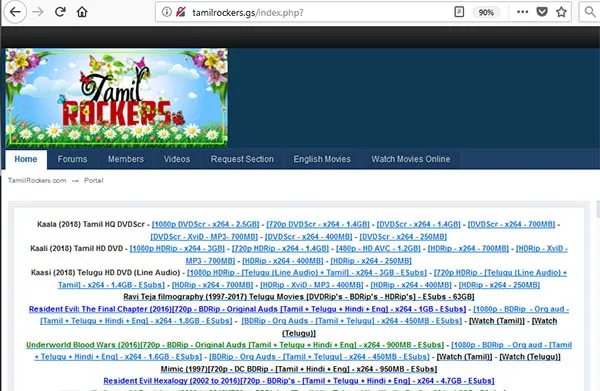This screenshot has height=391, width=600.
Task: Save page to Pocket icon
Action: click(542, 12)
